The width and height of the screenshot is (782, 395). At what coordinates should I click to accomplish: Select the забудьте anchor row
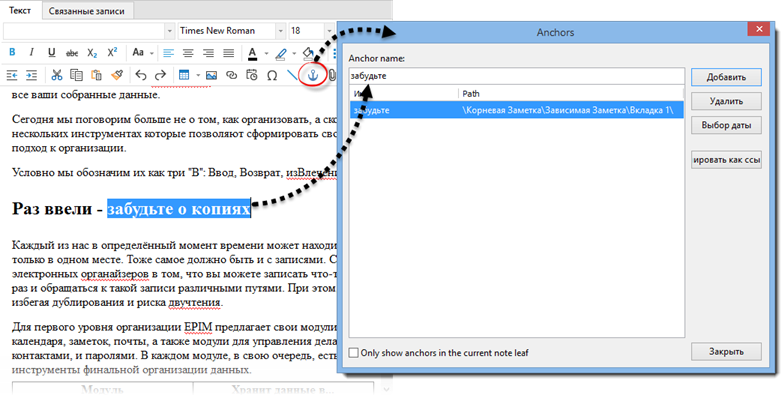pyautogui.click(x=517, y=110)
